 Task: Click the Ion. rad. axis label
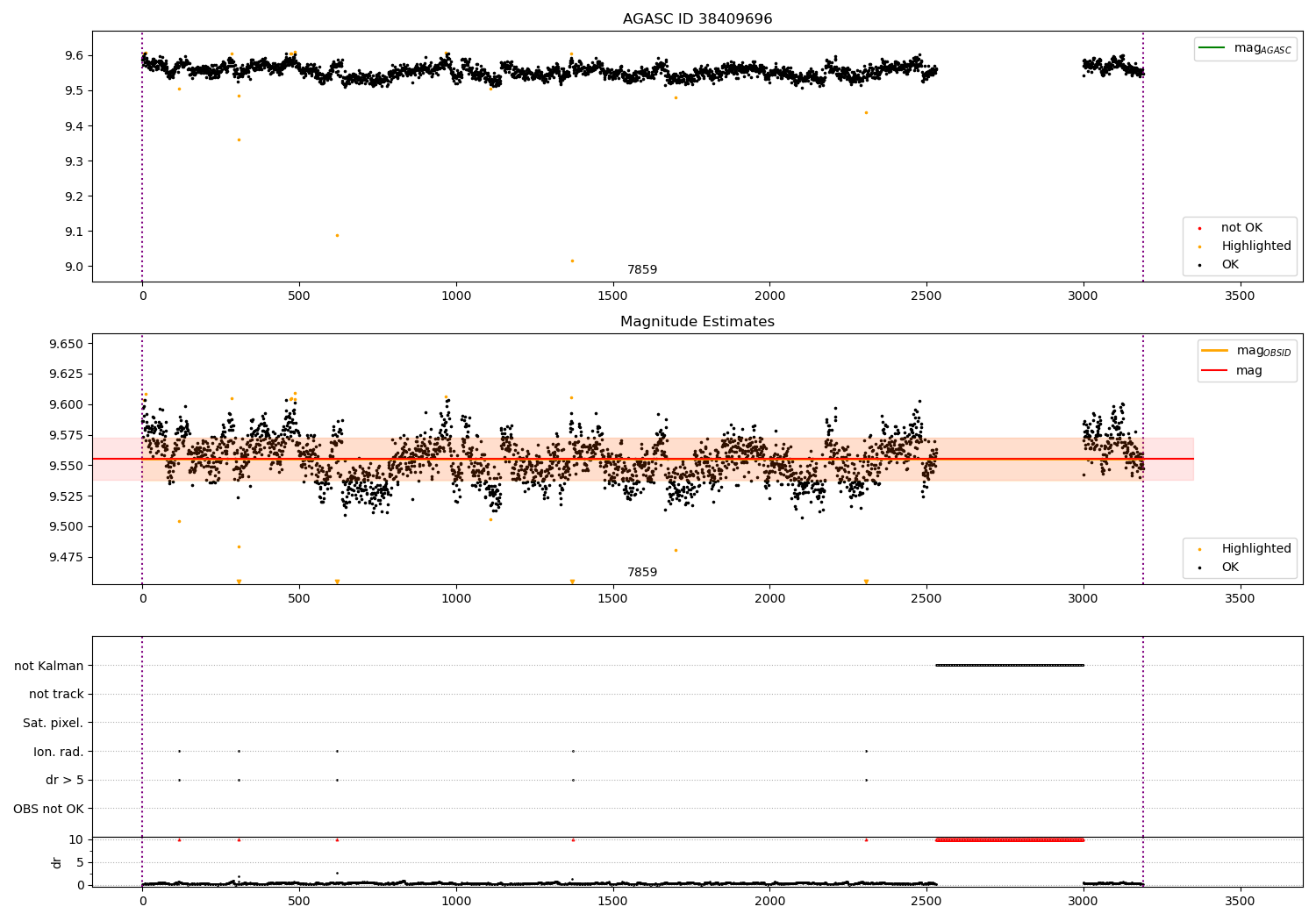59,752
